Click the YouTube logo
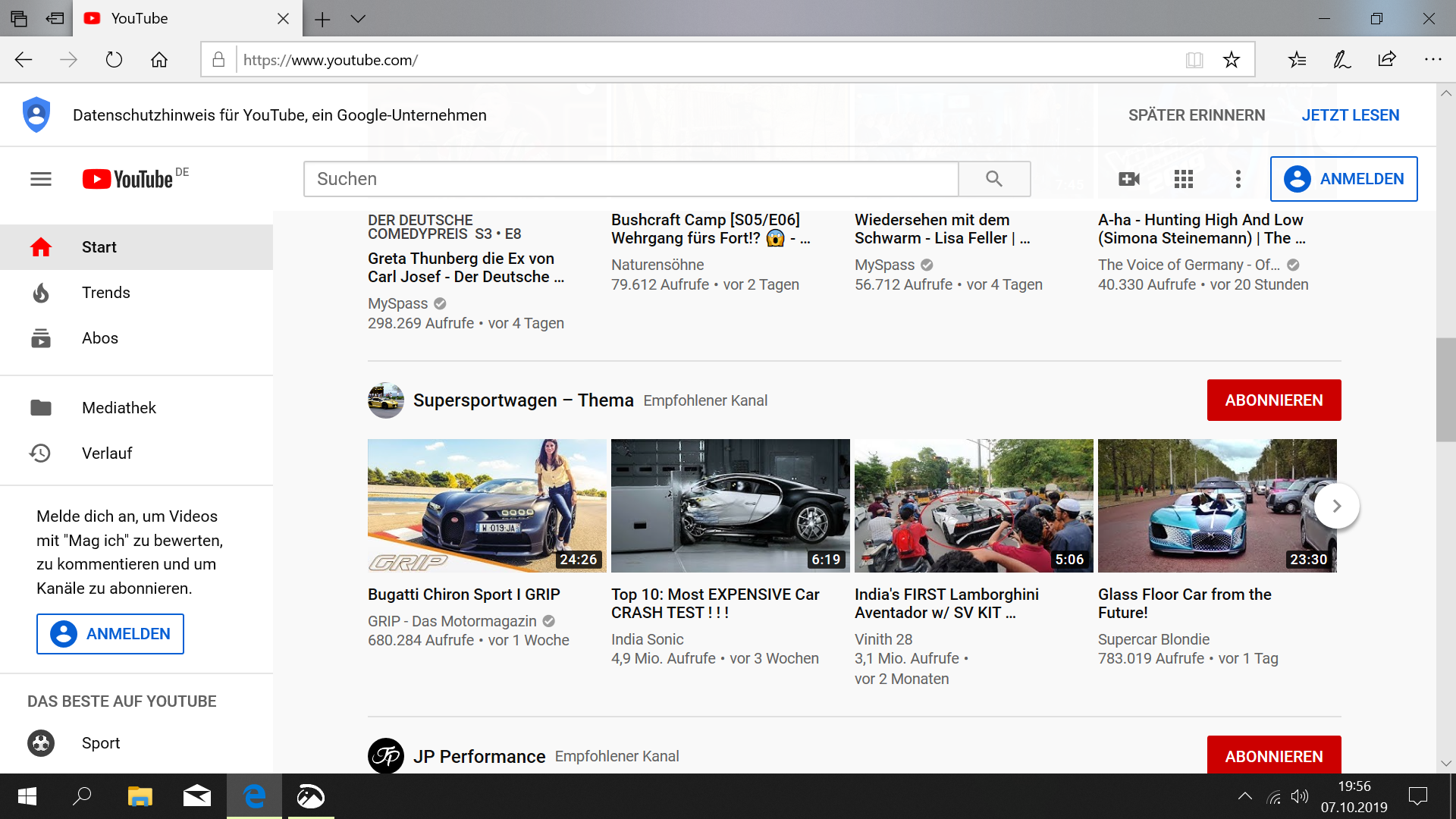Viewport: 1456px width, 819px height. click(x=128, y=179)
